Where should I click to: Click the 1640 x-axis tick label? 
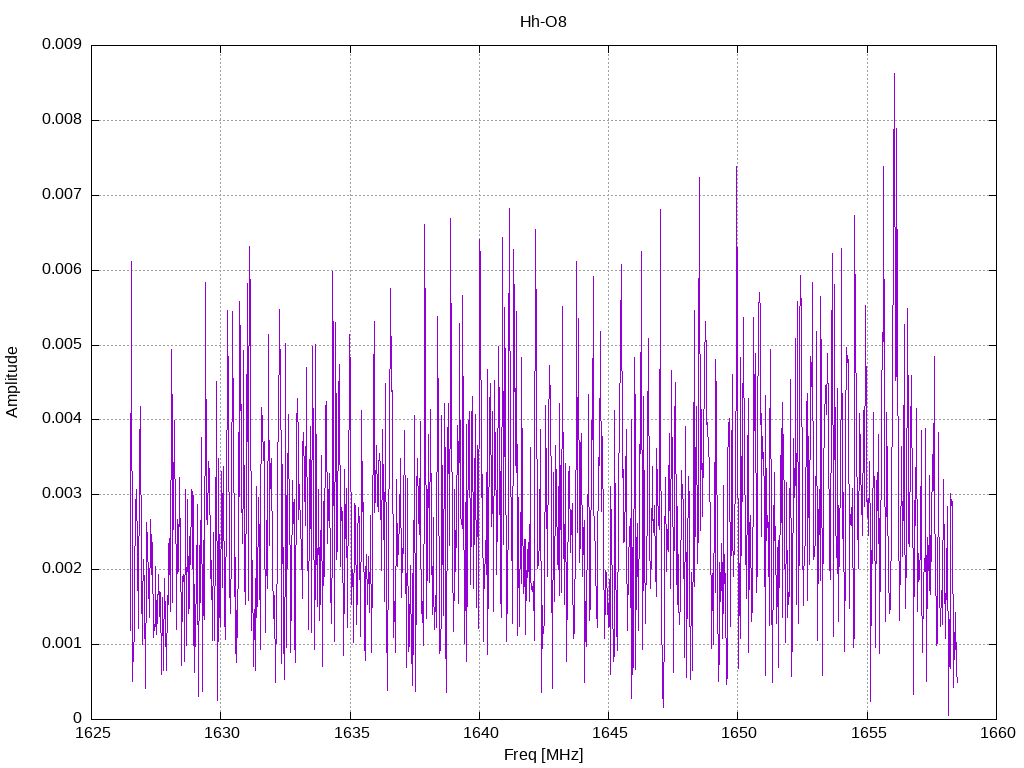[480, 733]
